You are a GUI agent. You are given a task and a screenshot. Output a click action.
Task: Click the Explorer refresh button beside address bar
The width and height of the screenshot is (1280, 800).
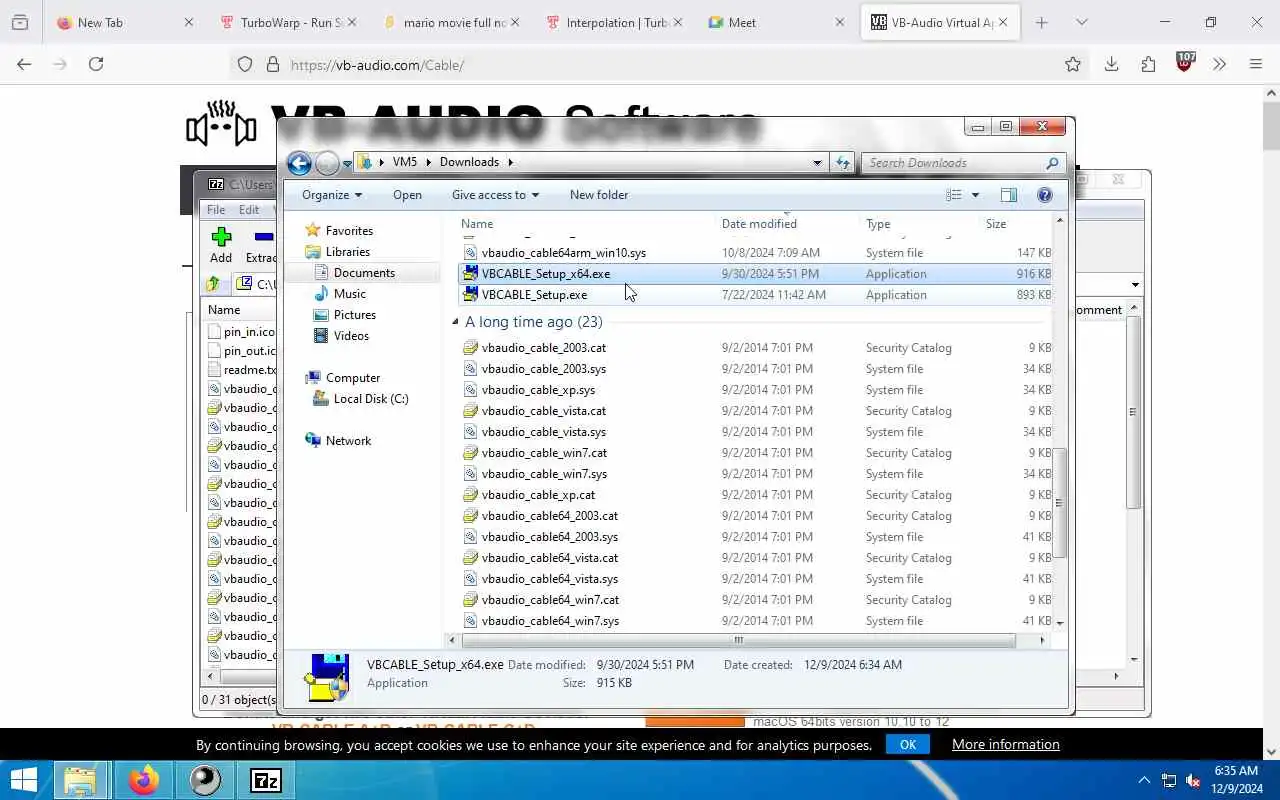pos(843,162)
